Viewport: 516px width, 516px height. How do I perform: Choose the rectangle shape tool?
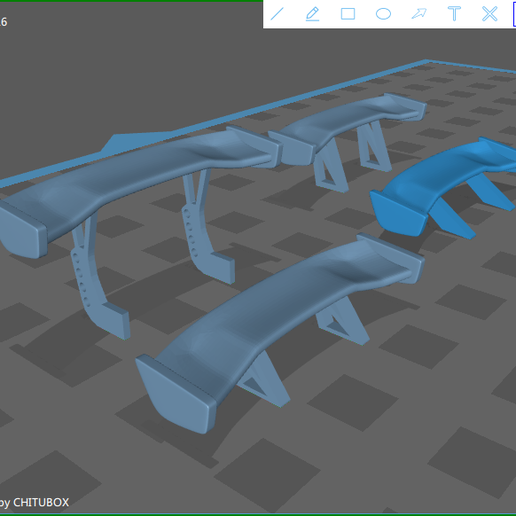(x=348, y=14)
